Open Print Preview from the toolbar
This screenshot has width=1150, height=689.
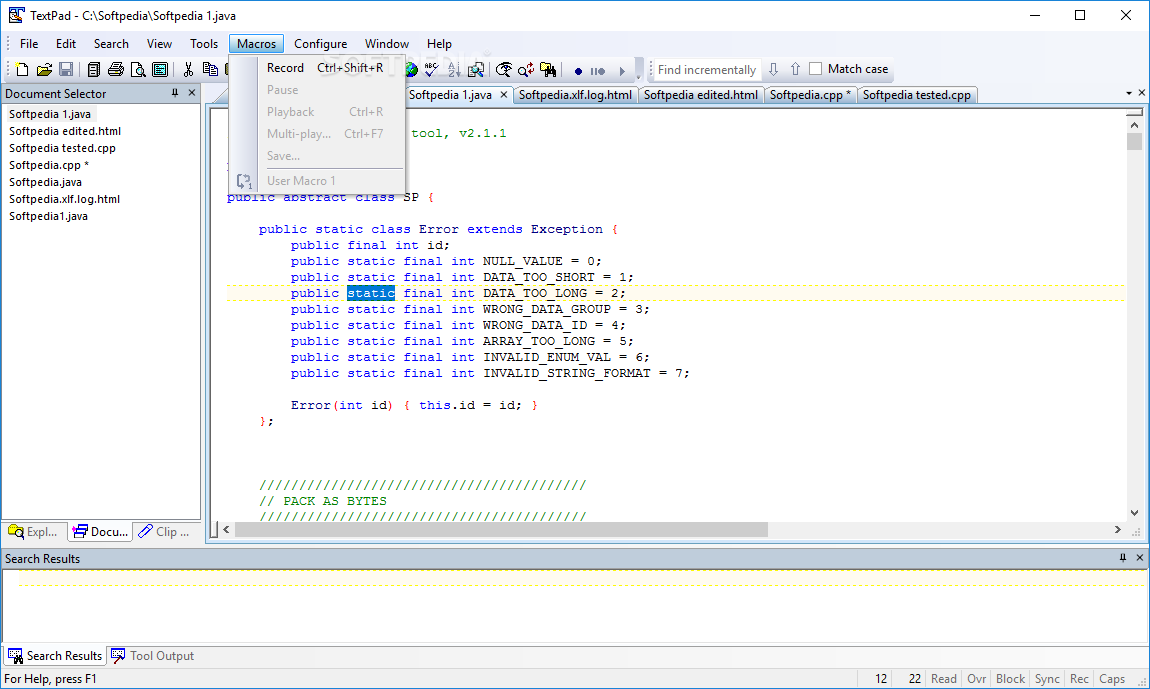pos(138,69)
